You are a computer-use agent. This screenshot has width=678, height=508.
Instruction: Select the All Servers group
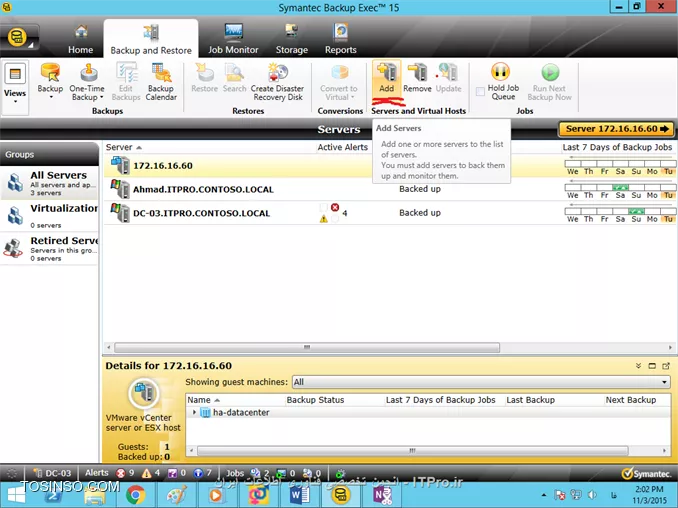click(x=49, y=183)
